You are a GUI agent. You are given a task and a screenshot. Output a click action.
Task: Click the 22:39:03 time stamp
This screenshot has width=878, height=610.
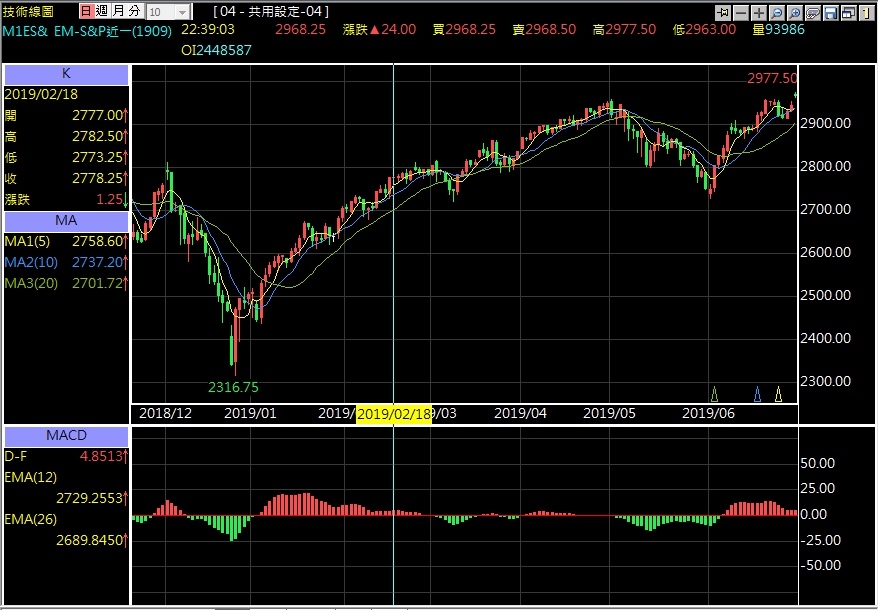click(208, 30)
